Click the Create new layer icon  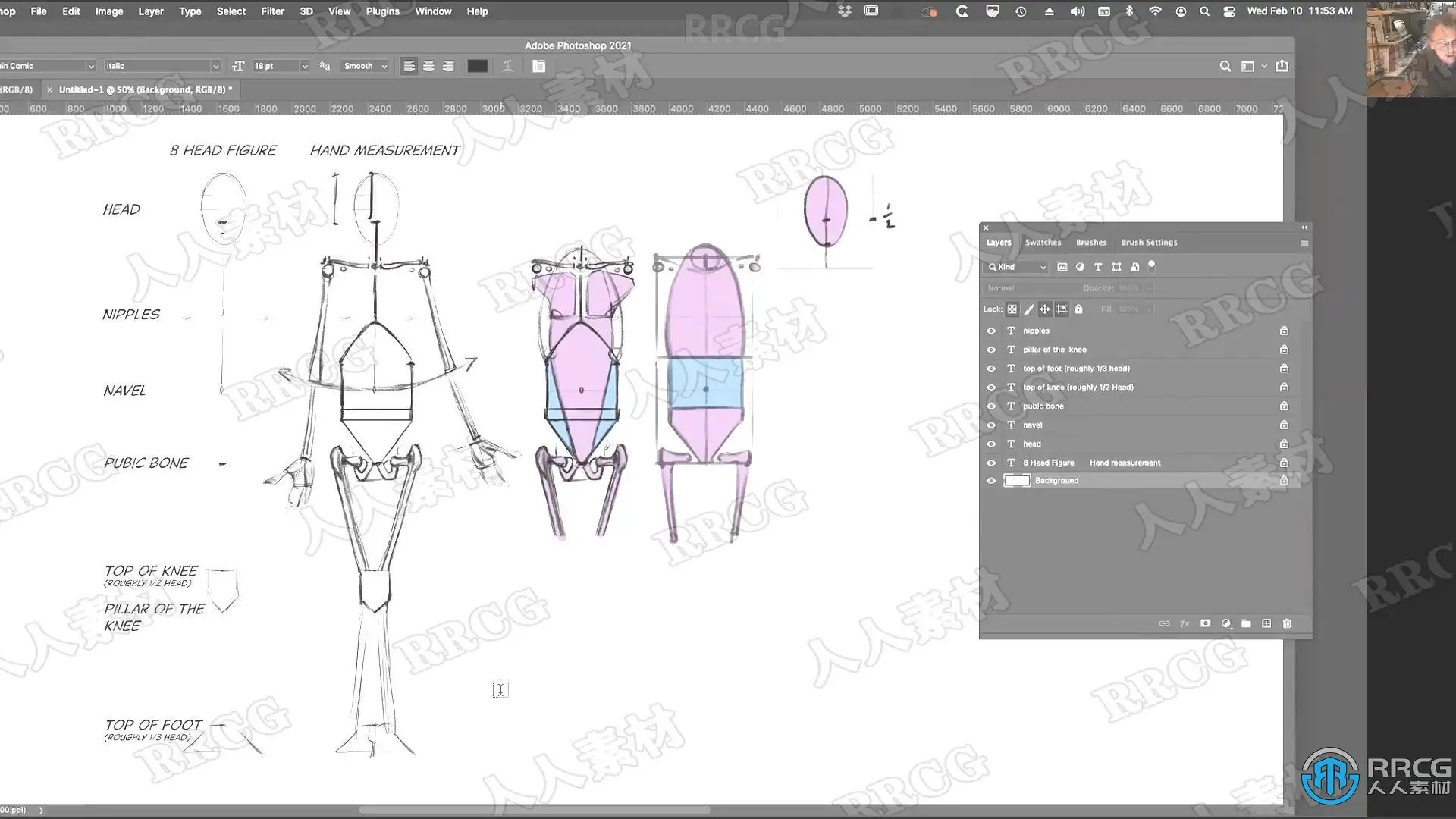pyautogui.click(x=1266, y=623)
